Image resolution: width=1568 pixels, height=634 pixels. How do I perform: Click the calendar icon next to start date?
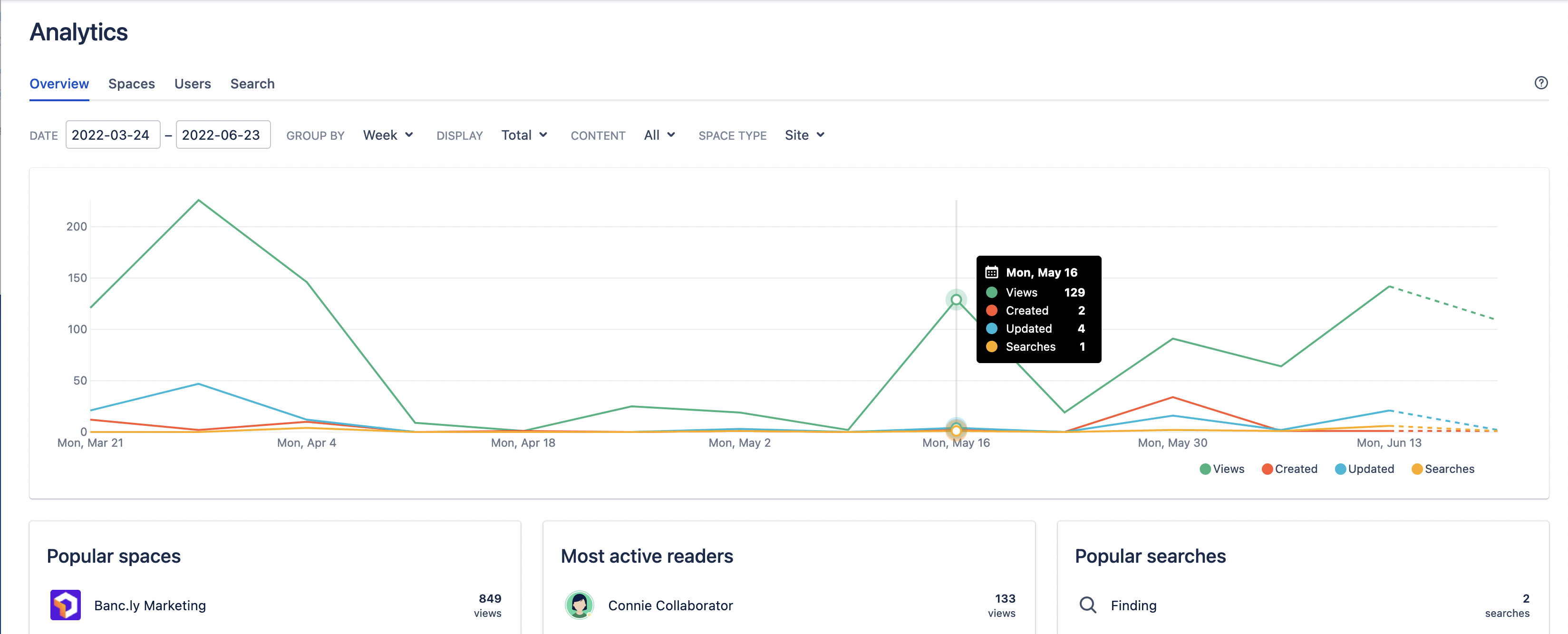tap(113, 134)
